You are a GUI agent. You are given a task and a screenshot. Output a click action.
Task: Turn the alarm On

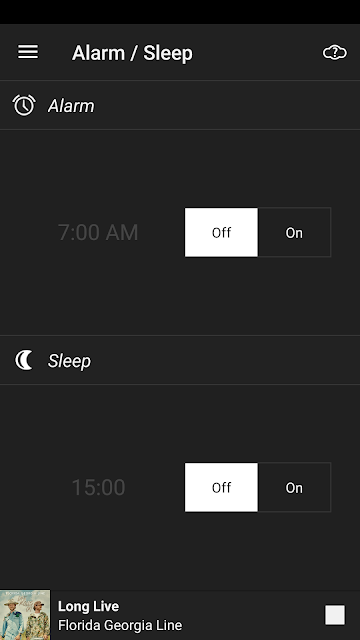(x=294, y=232)
